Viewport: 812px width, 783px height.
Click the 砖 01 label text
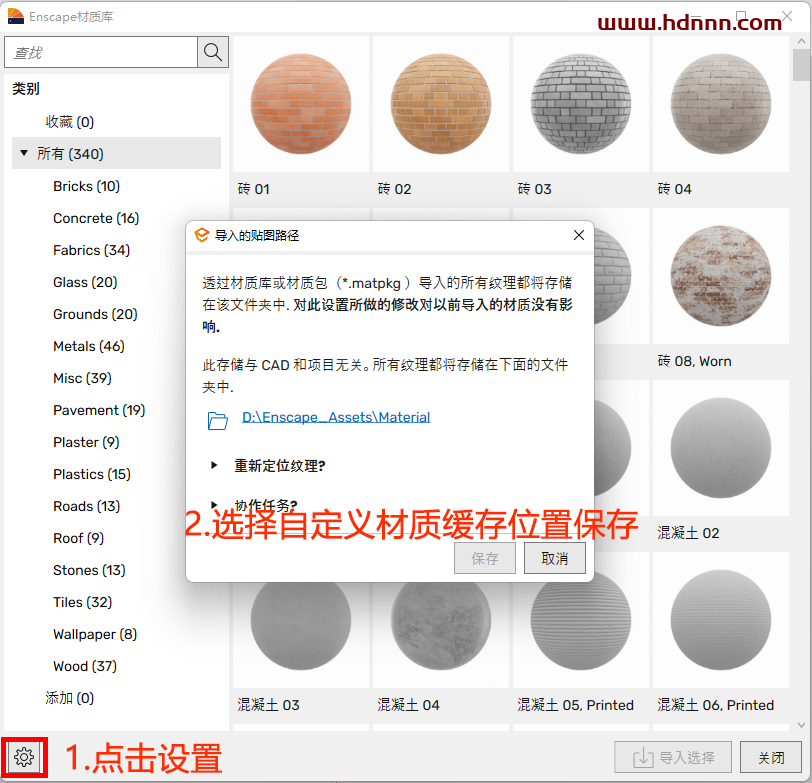coord(254,189)
